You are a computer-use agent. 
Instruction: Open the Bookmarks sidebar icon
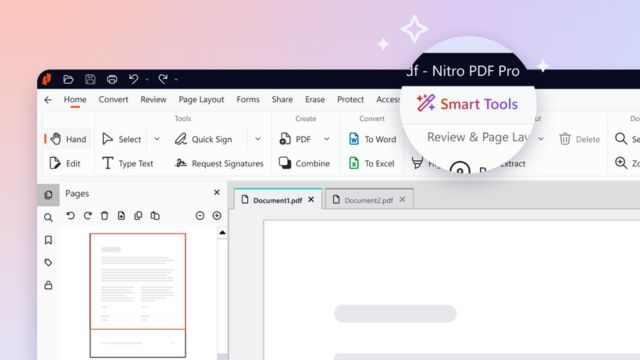coord(48,240)
